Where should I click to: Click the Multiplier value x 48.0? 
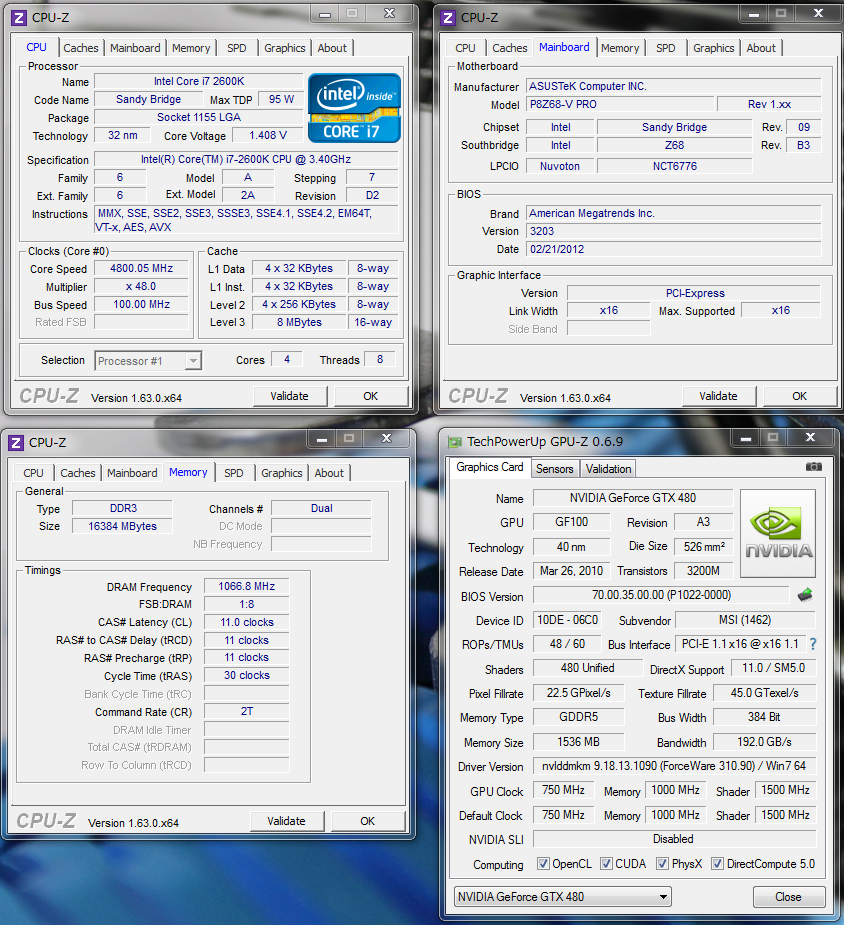pos(142,286)
